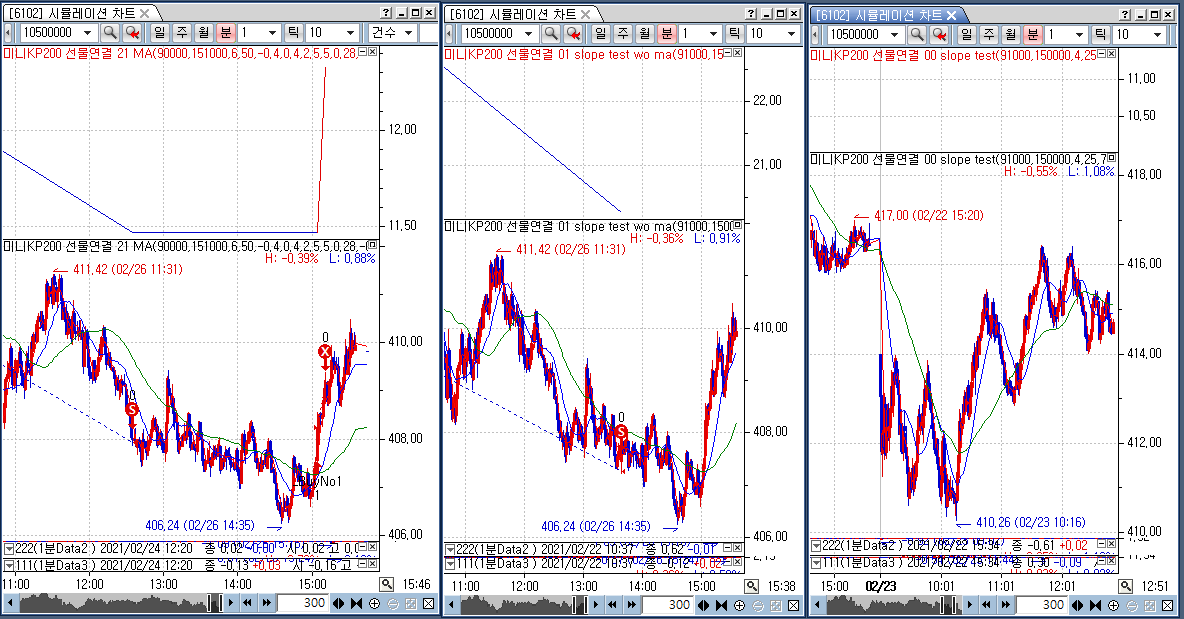Toggle the 분 (minute) period in left chart
The width and height of the screenshot is (1184, 619).
225,33
